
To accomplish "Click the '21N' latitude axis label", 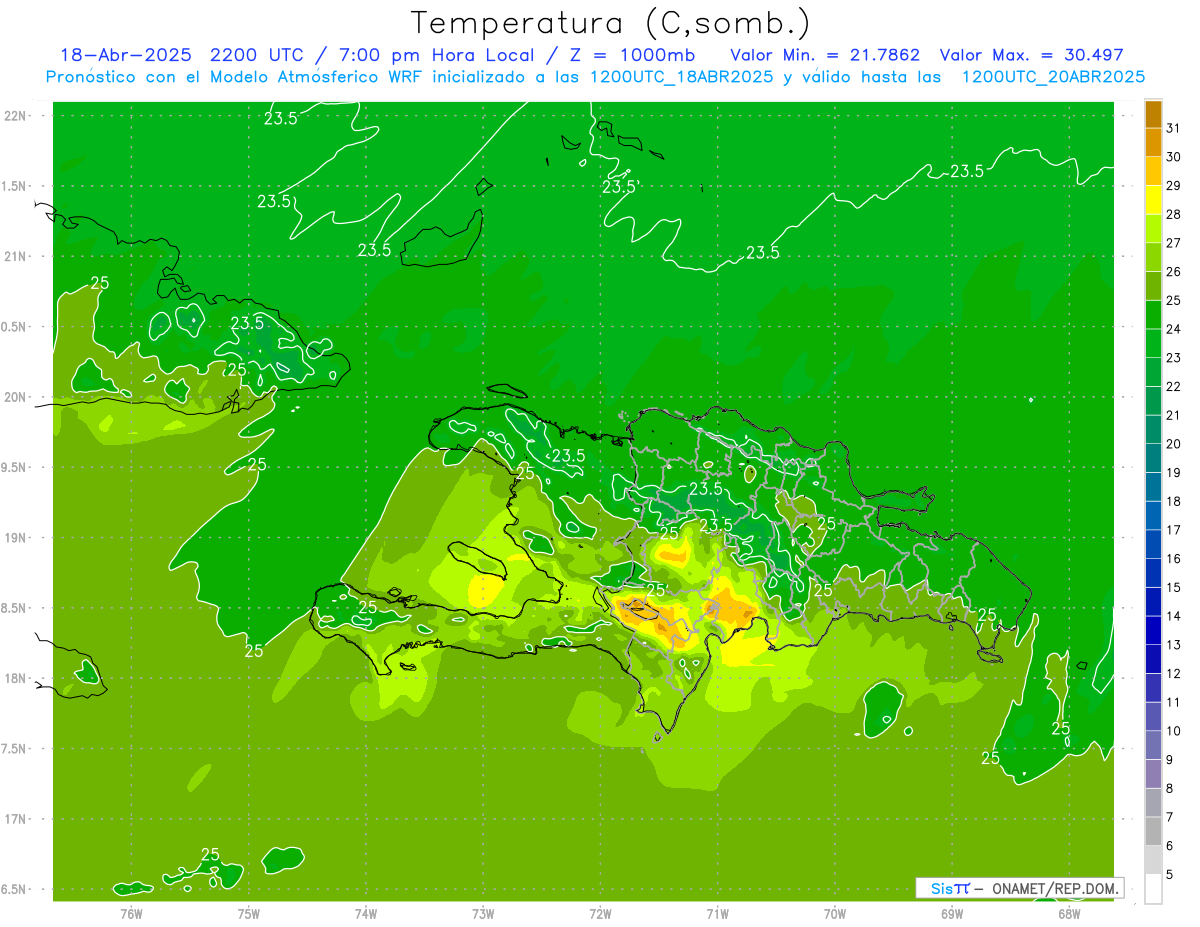I will tap(15, 256).
